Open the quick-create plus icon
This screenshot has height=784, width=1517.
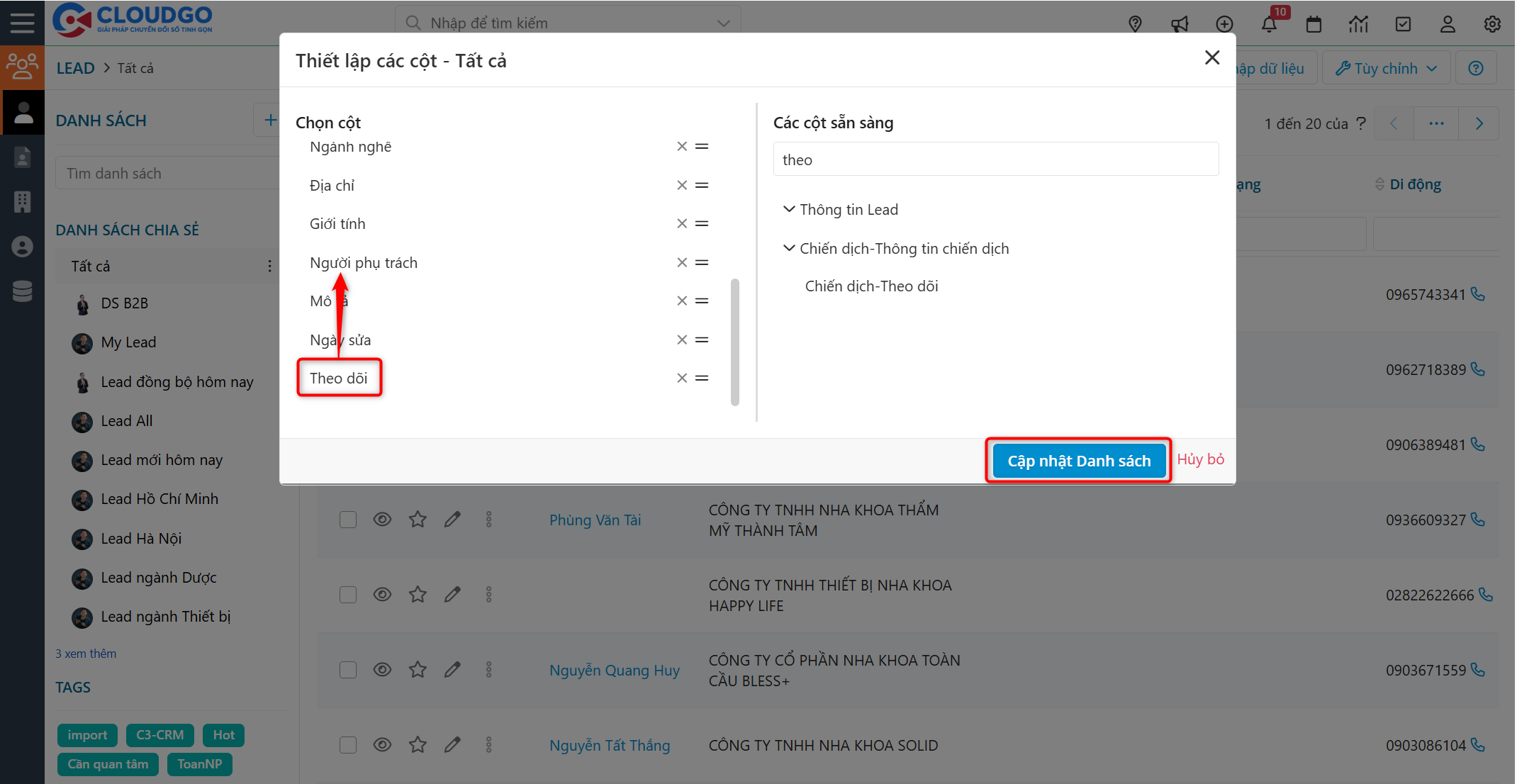tap(1224, 23)
